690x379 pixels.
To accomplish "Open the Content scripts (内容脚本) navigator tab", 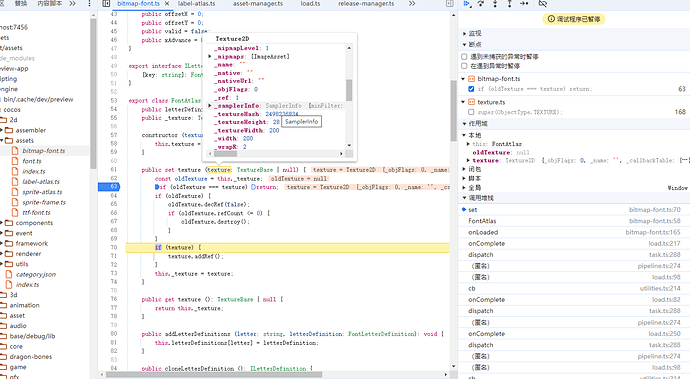I will tap(49, 4).
